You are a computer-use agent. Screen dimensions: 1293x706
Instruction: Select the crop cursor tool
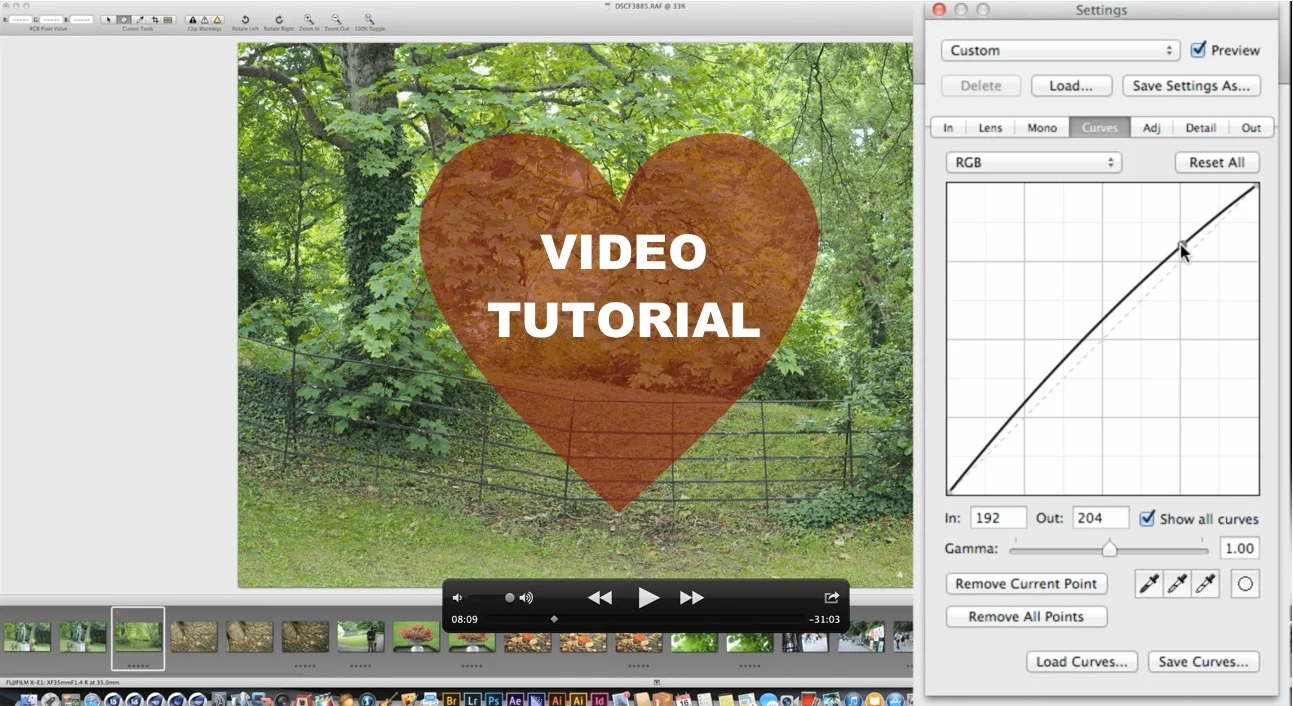156,20
